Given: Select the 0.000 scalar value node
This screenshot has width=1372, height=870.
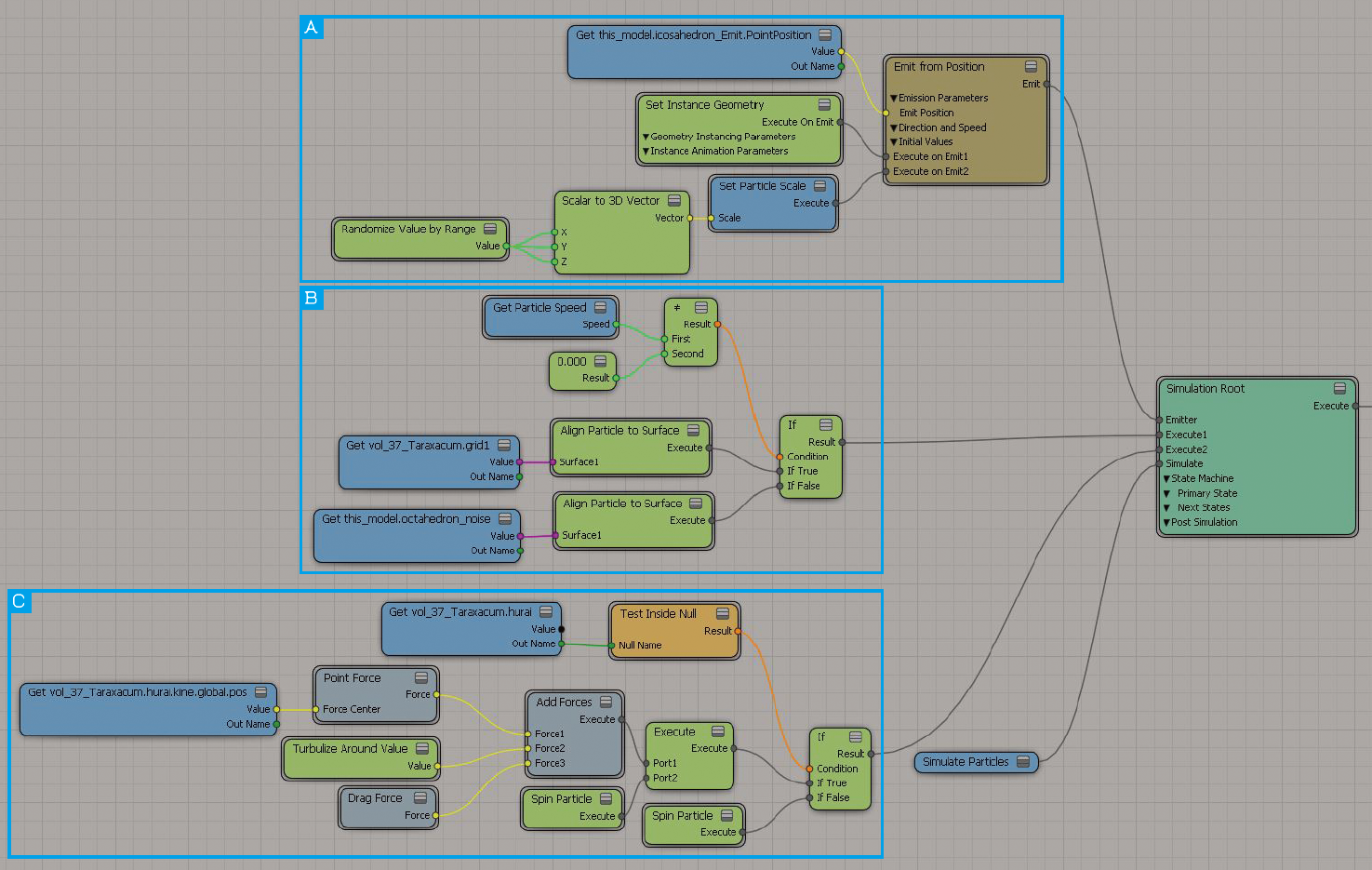Looking at the screenshot, I should coord(572,362).
